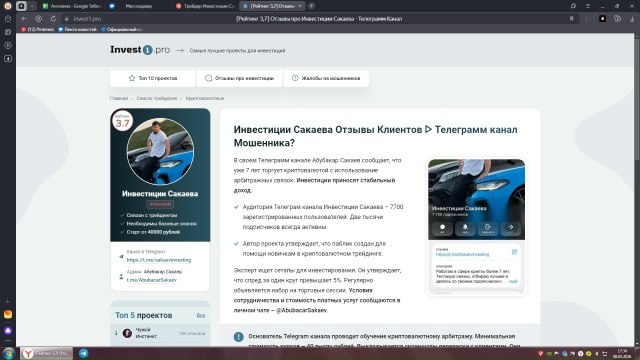Open the 'Топ 10 проектов' menu item
Viewport: 640px width, 360px height.
(x=153, y=78)
